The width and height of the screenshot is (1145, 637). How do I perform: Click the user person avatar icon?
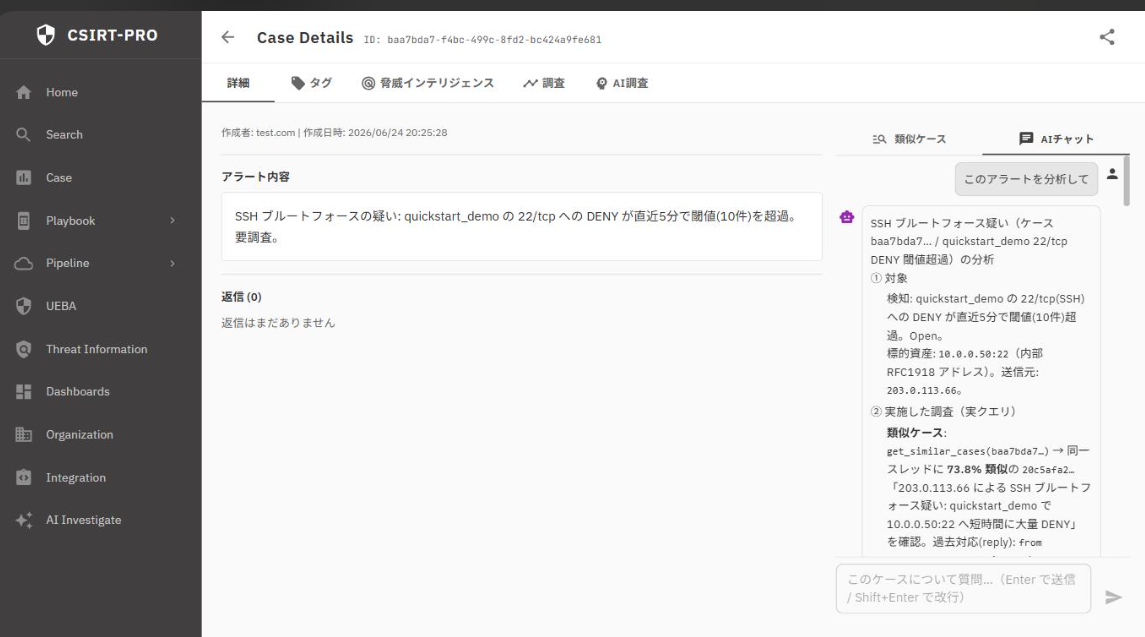1112,174
